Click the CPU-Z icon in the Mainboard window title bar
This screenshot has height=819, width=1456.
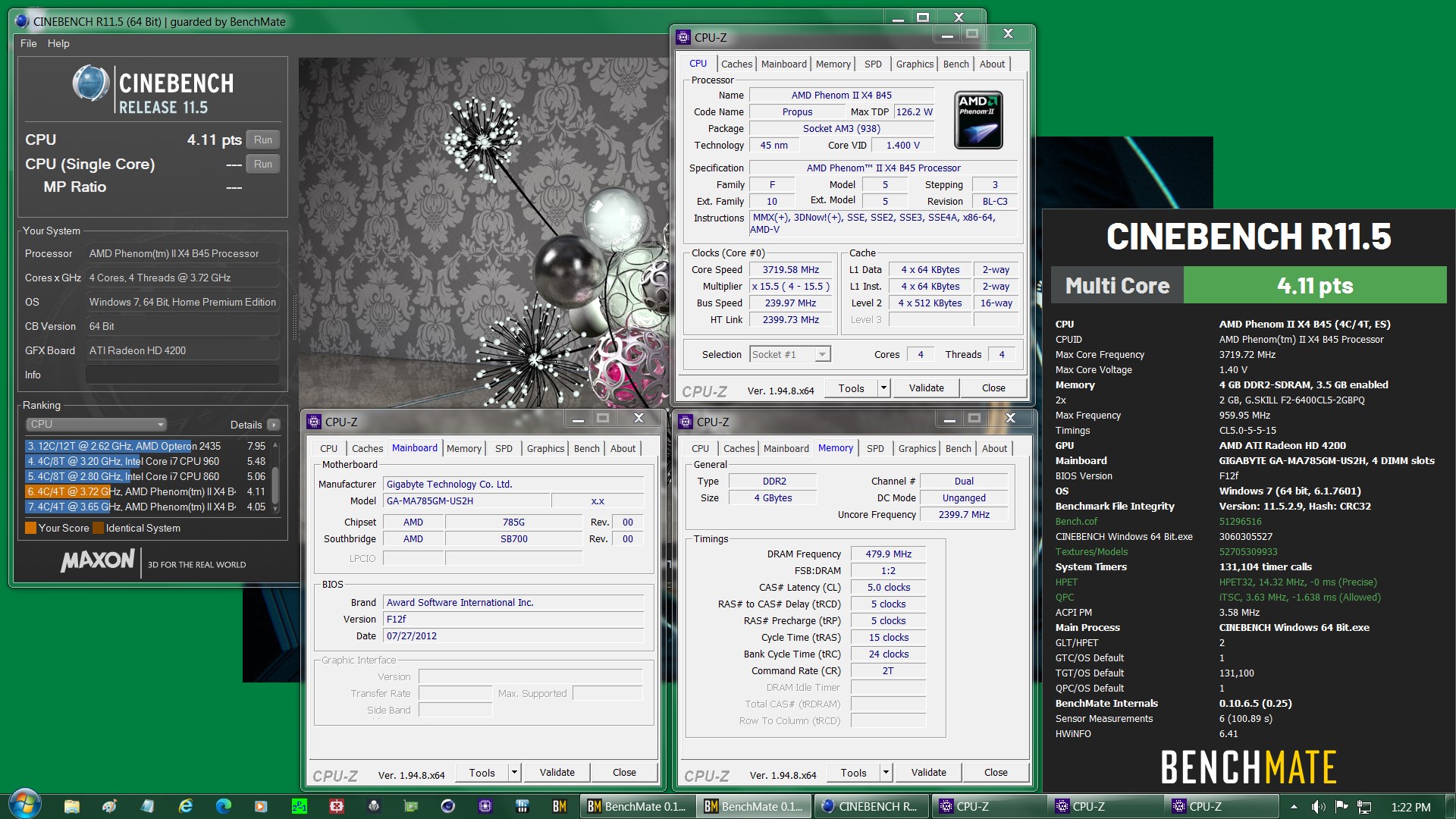(x=313, y=422)
